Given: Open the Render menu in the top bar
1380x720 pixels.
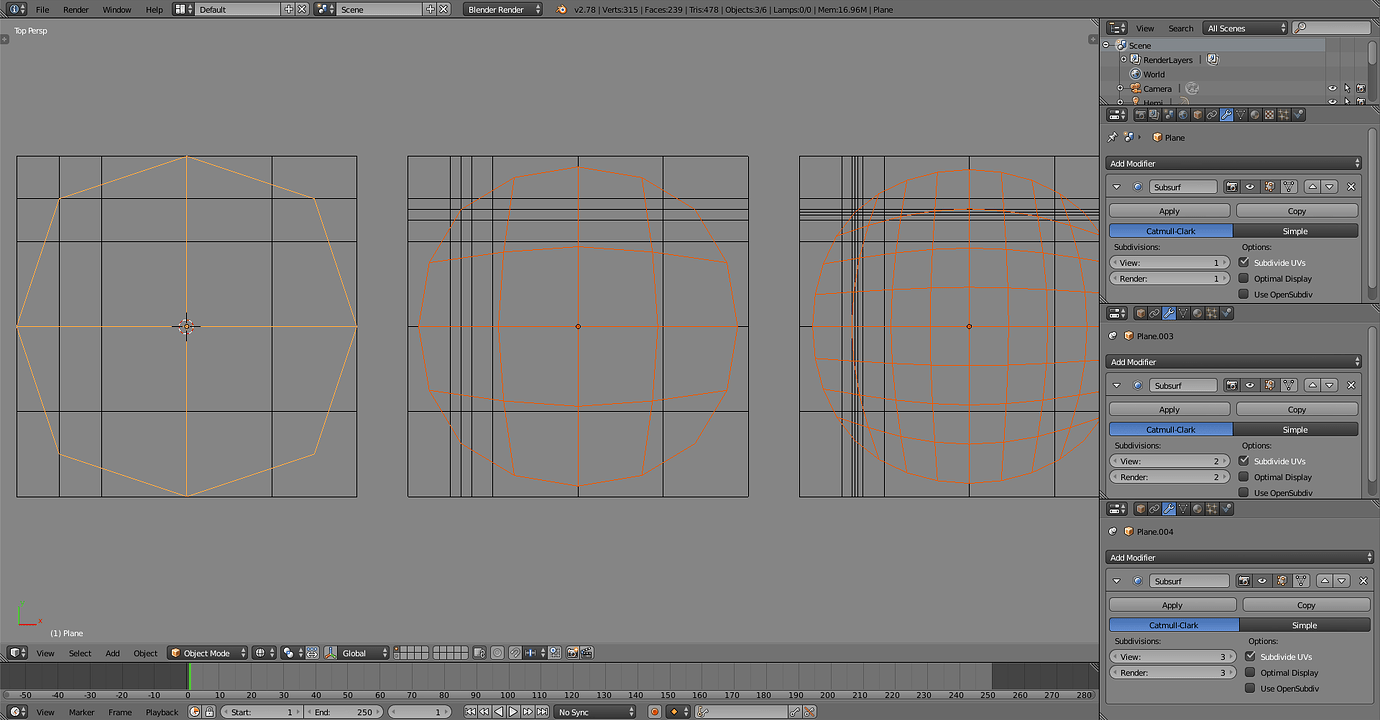Looking at the screenshot, I should [x=76, y=9].
